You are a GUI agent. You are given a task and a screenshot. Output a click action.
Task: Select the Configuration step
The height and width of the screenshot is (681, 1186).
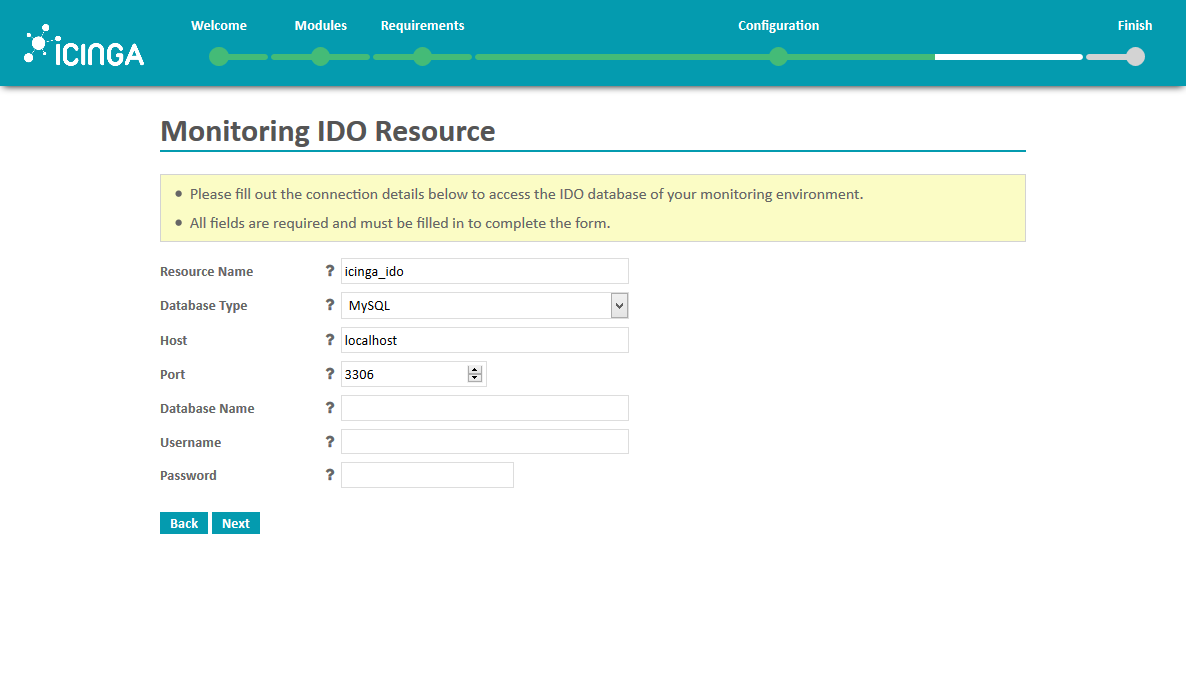[778, 26]
